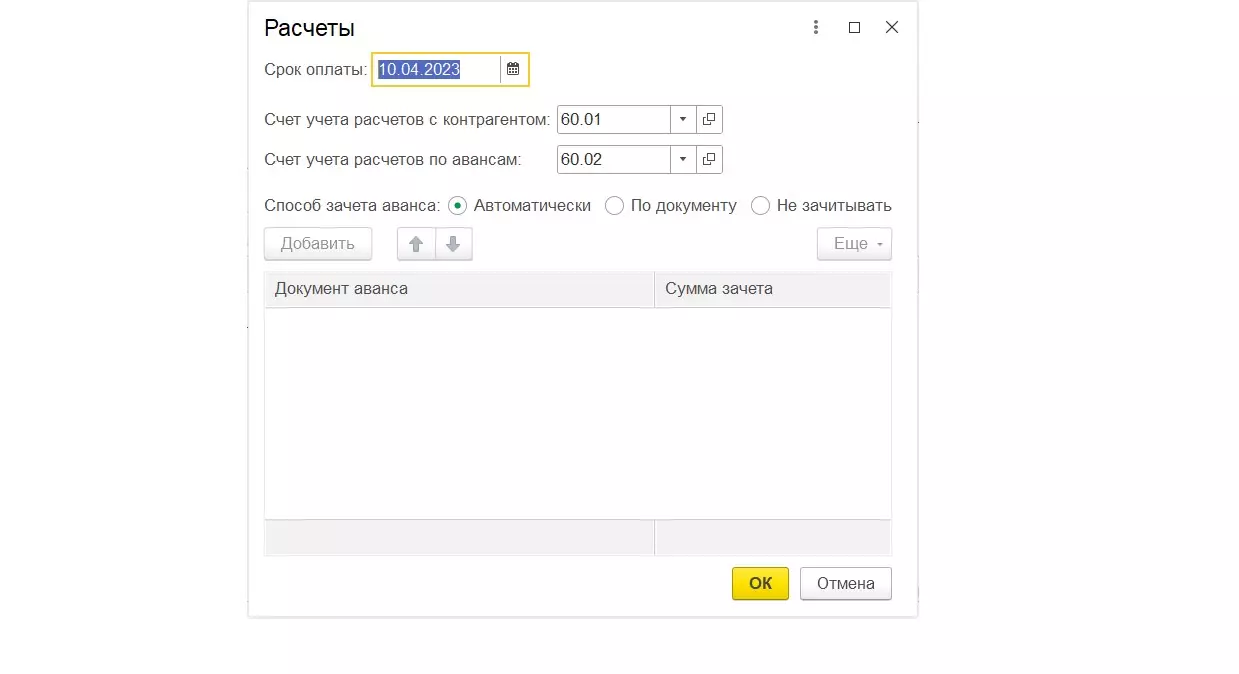Image resolution: width=1239 pixels, height=674 pixels.
Task: Close the Расчеты dialog with X
Action: (x=892, y=28)
